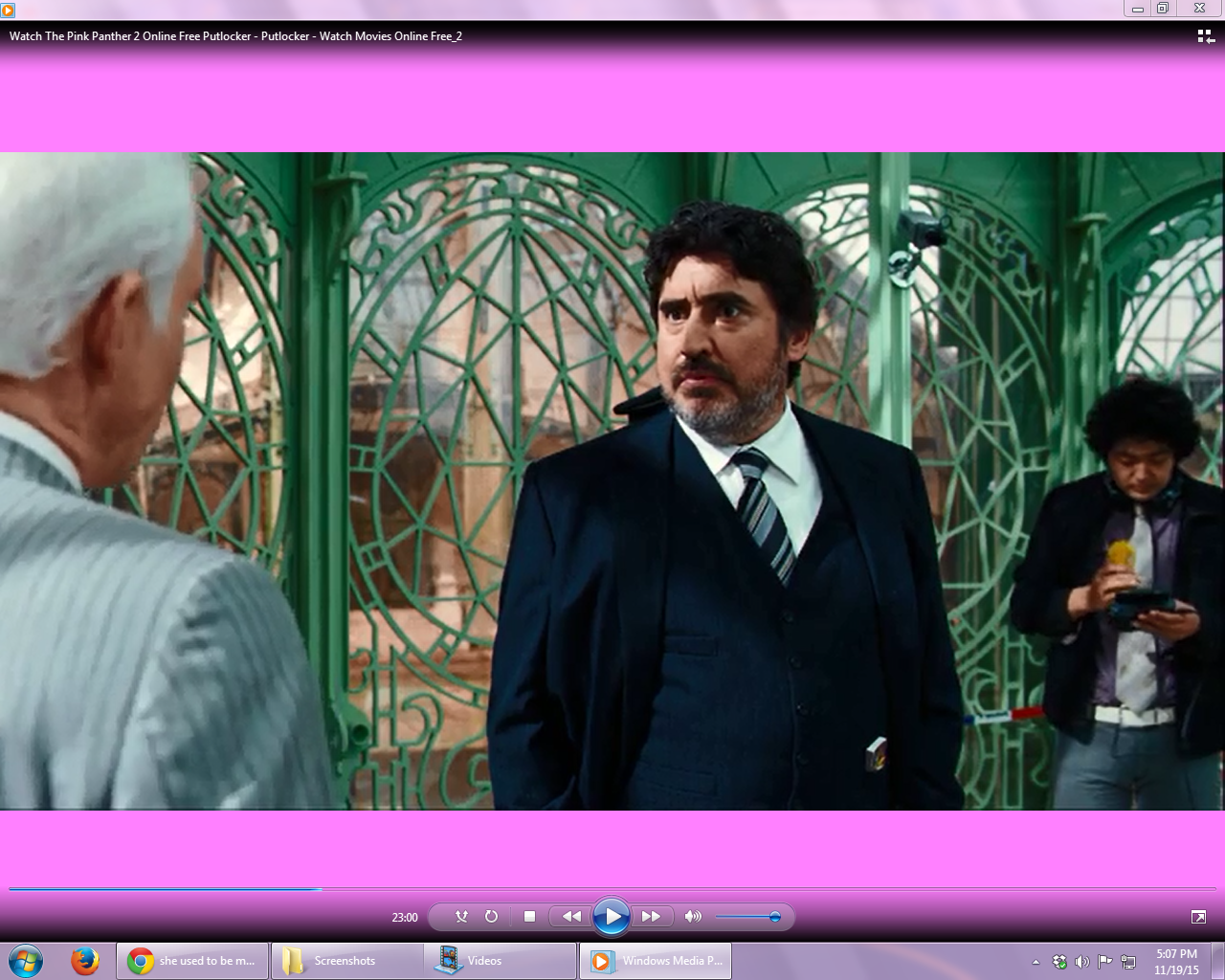
Task: Mute the player sound
Action: pos(693,917)
